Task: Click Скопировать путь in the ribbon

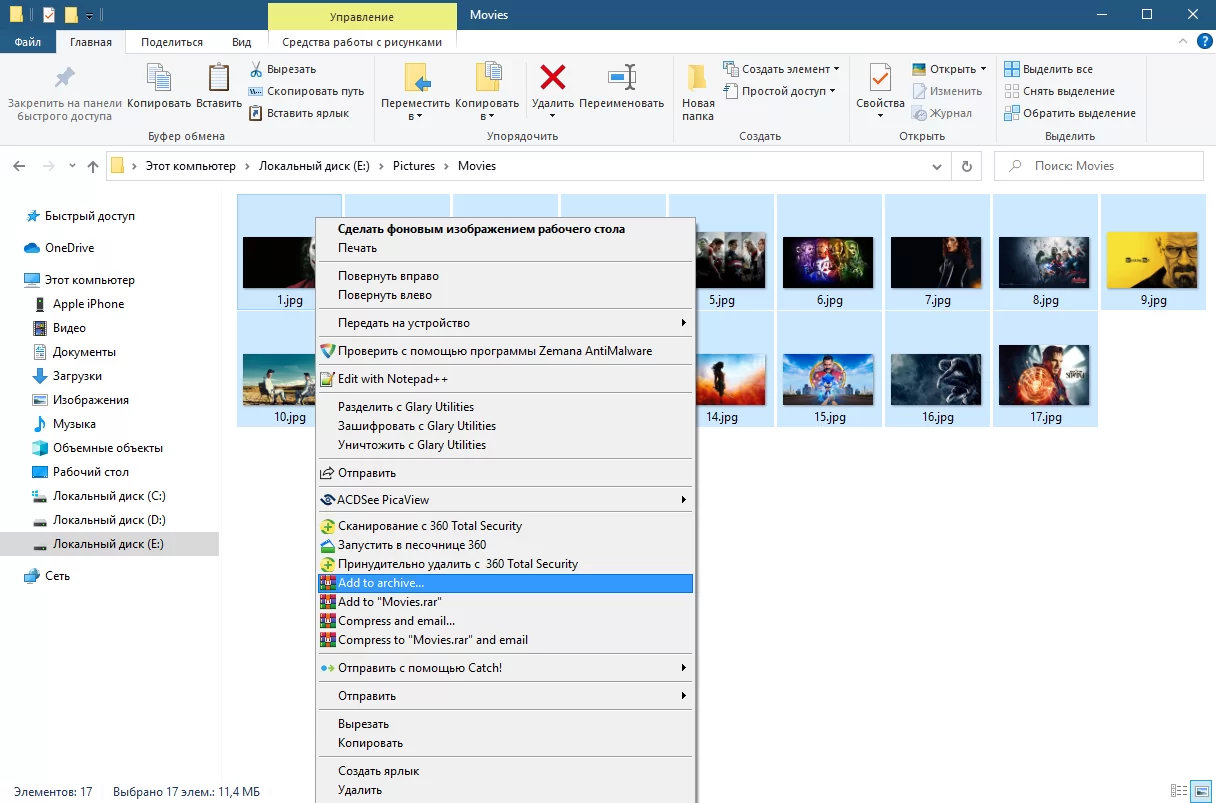Action: (x=306, y=91)
